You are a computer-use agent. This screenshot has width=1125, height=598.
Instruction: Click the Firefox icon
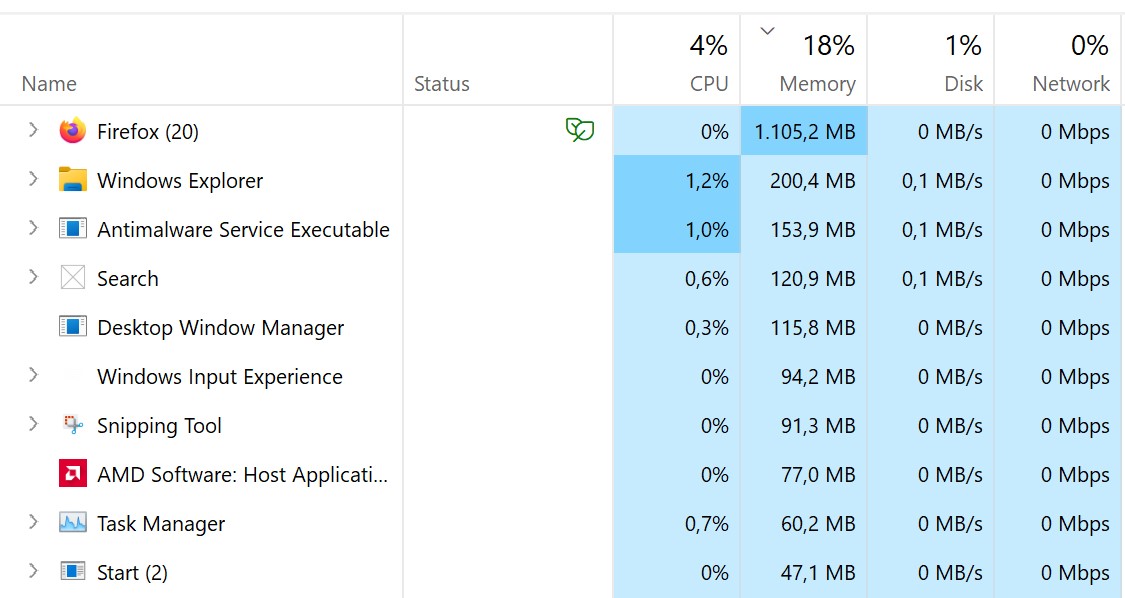(x=72, y=131)
